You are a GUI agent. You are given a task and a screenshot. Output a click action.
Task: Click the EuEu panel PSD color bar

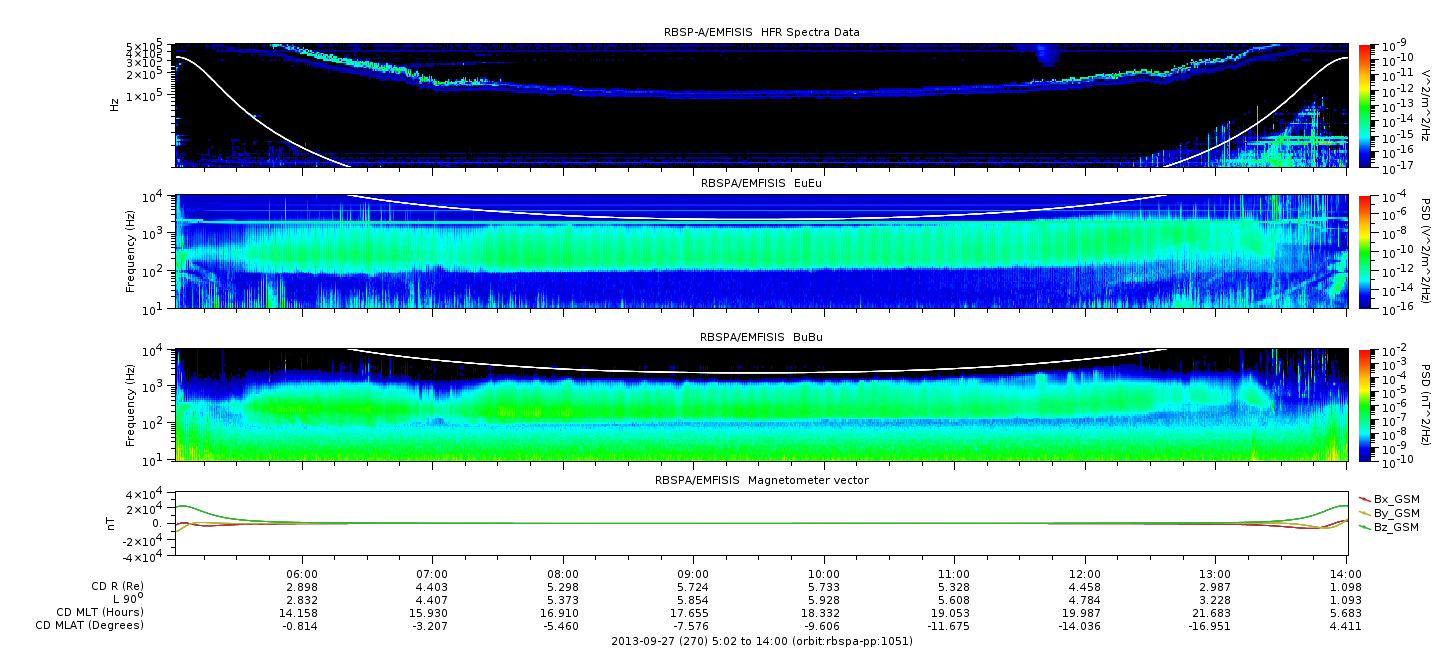pyautogui.click(x=1365, y=251)
